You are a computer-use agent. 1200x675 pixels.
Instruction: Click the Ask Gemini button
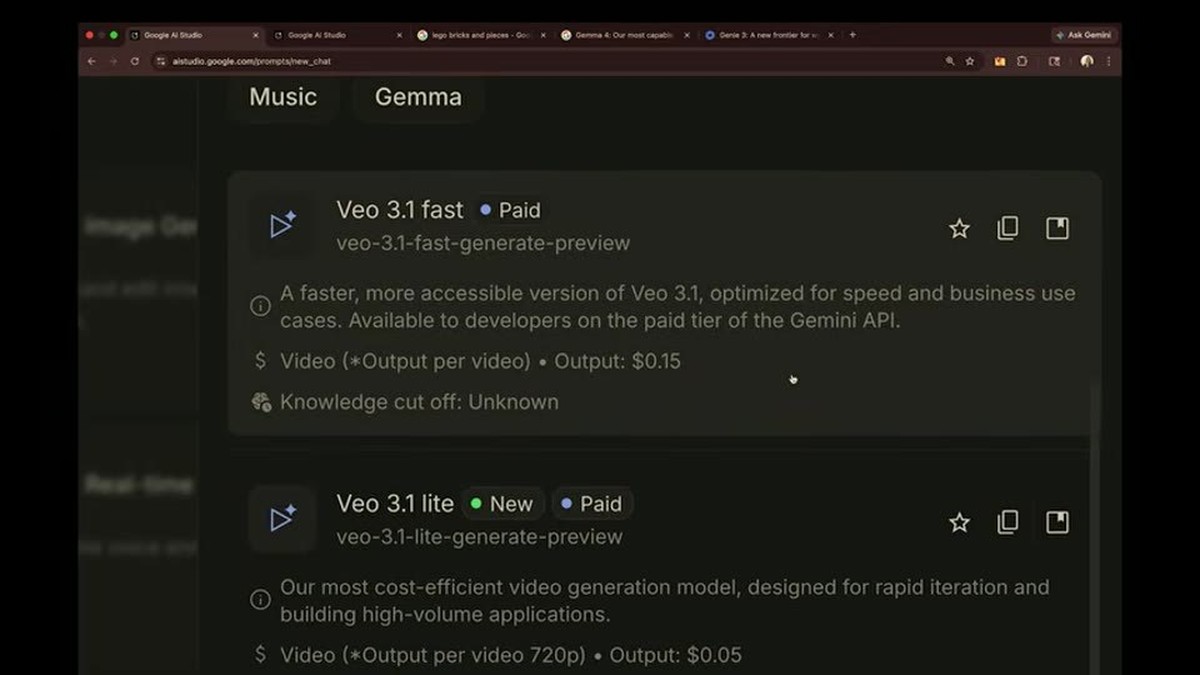tap(1083, 35)
